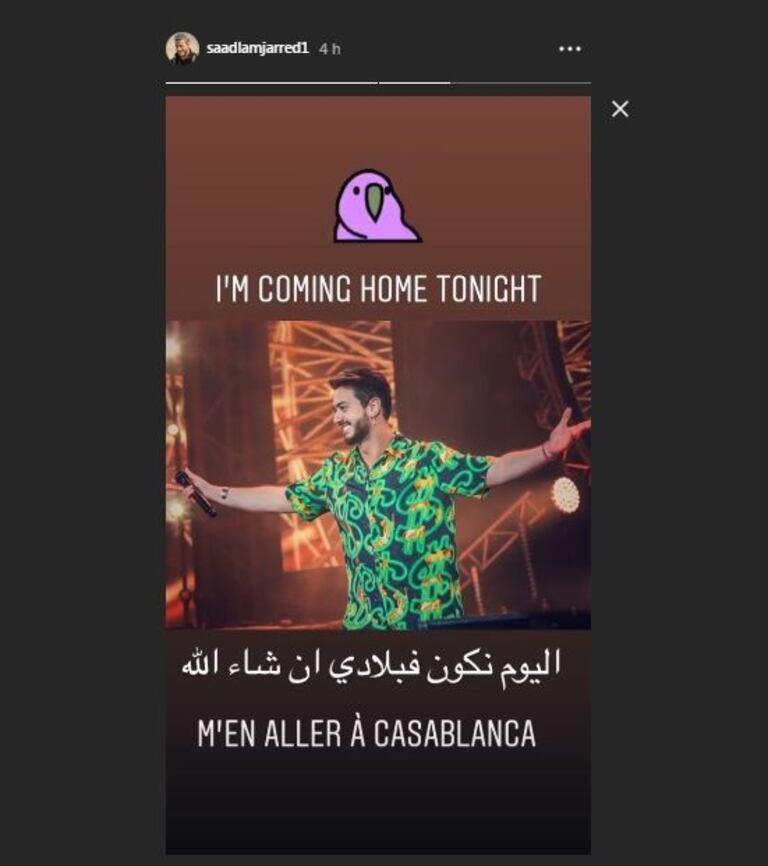The width and height of the screenshot is (768, 866).
Task: Jump to the first completed story progress segment
Action: point(272,83)
